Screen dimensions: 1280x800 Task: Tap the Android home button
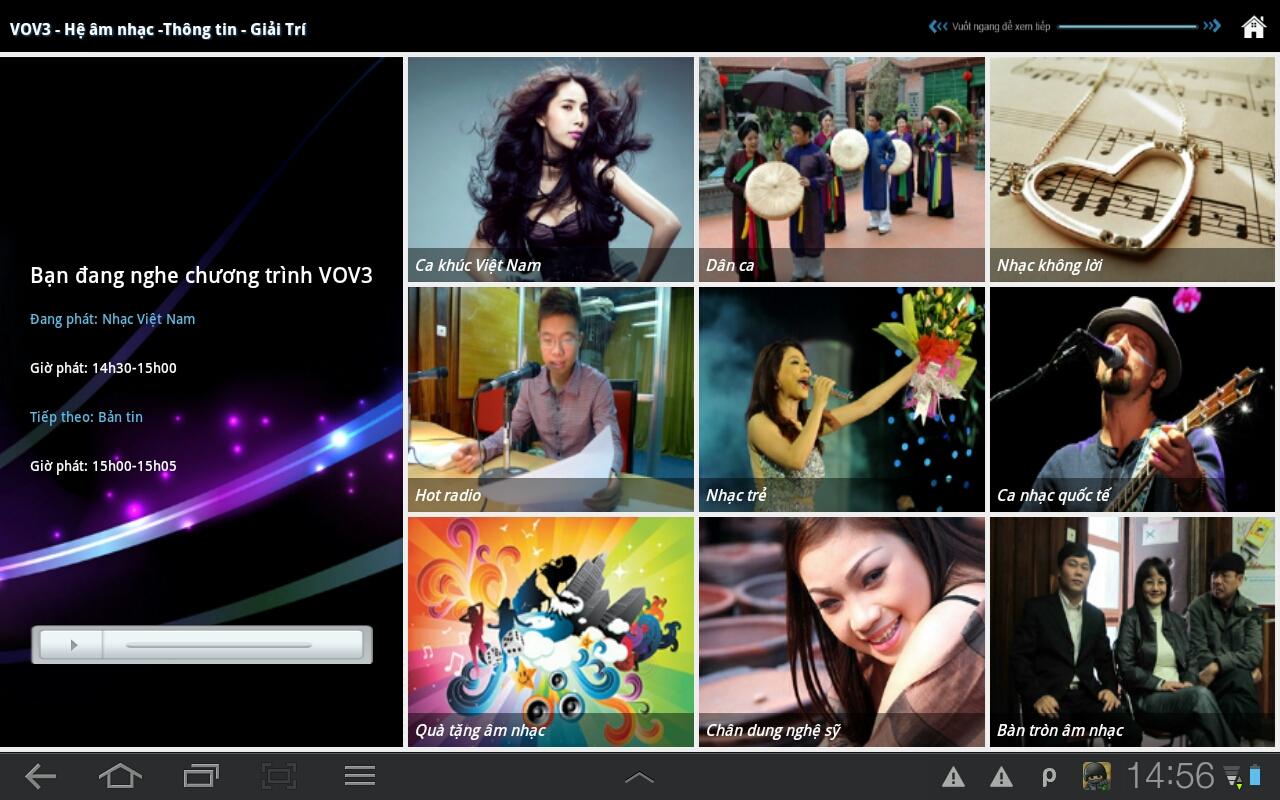tap(120, 776)
